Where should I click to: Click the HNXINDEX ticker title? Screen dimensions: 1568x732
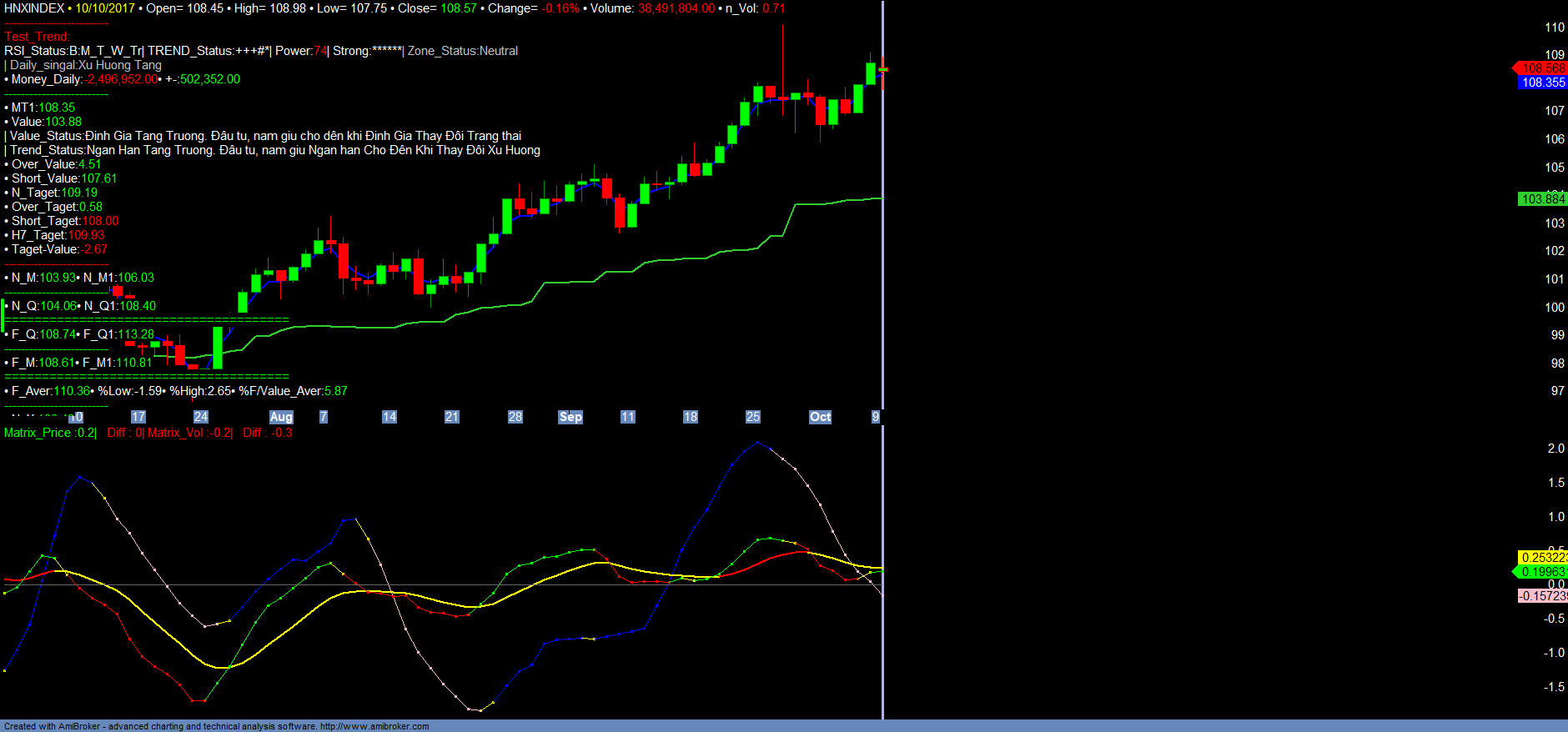(34, 8)
